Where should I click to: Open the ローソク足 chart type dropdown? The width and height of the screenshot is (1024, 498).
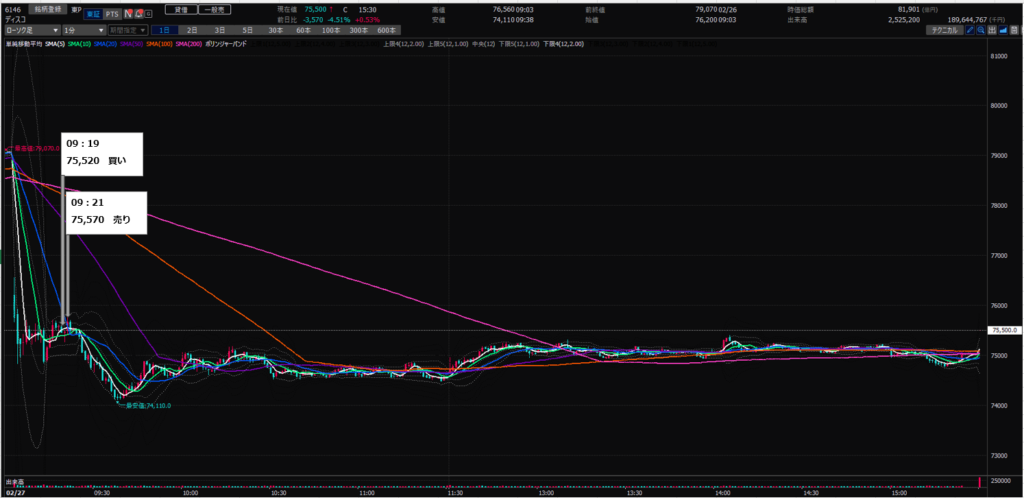tap(32, 32)
